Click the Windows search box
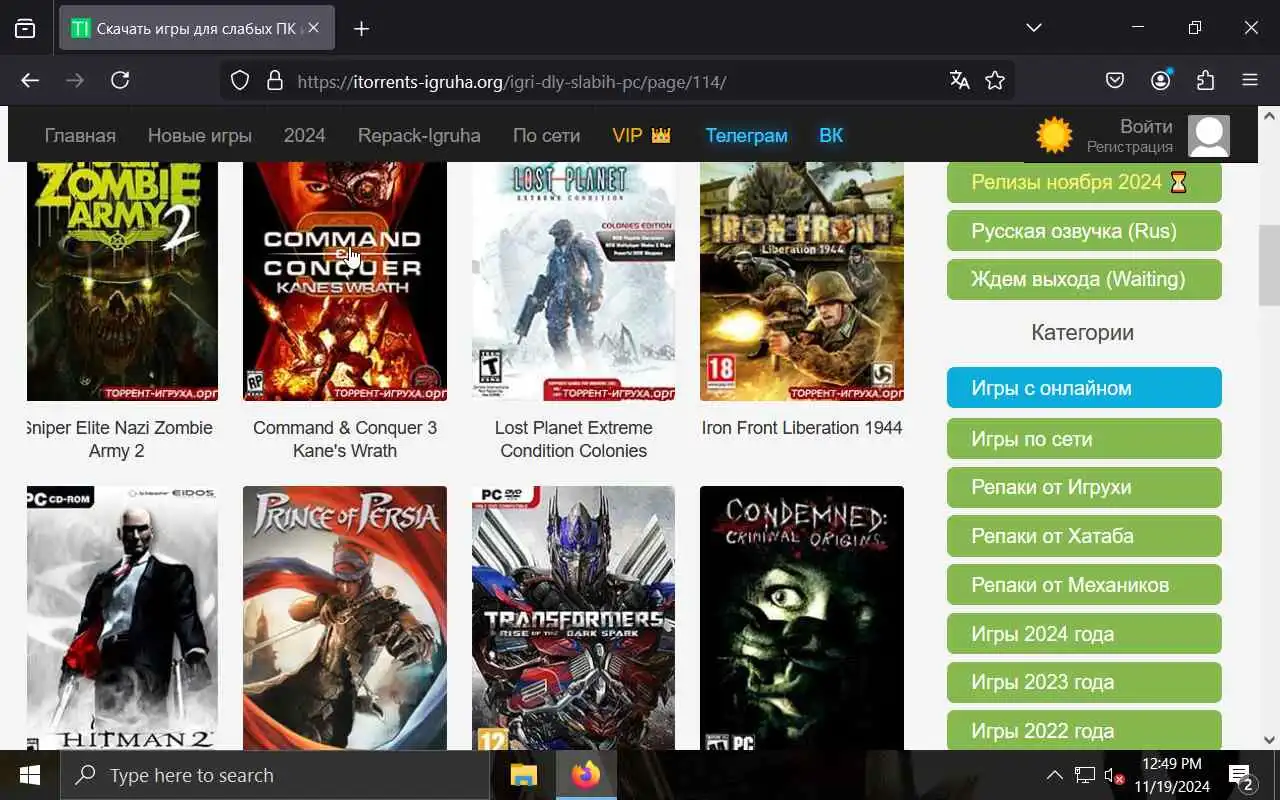The height and width of the screenshot is (800, 1280). (x=275, y=775)
